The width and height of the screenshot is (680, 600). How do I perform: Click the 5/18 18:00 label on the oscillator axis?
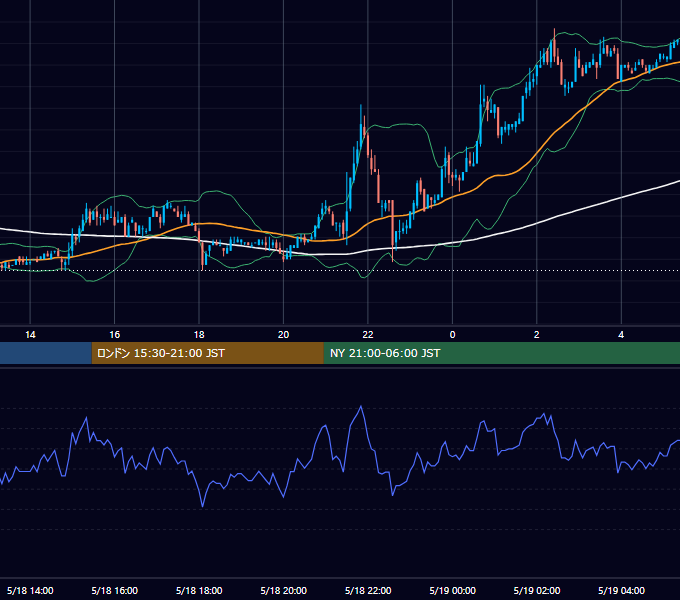pos(199,590)
